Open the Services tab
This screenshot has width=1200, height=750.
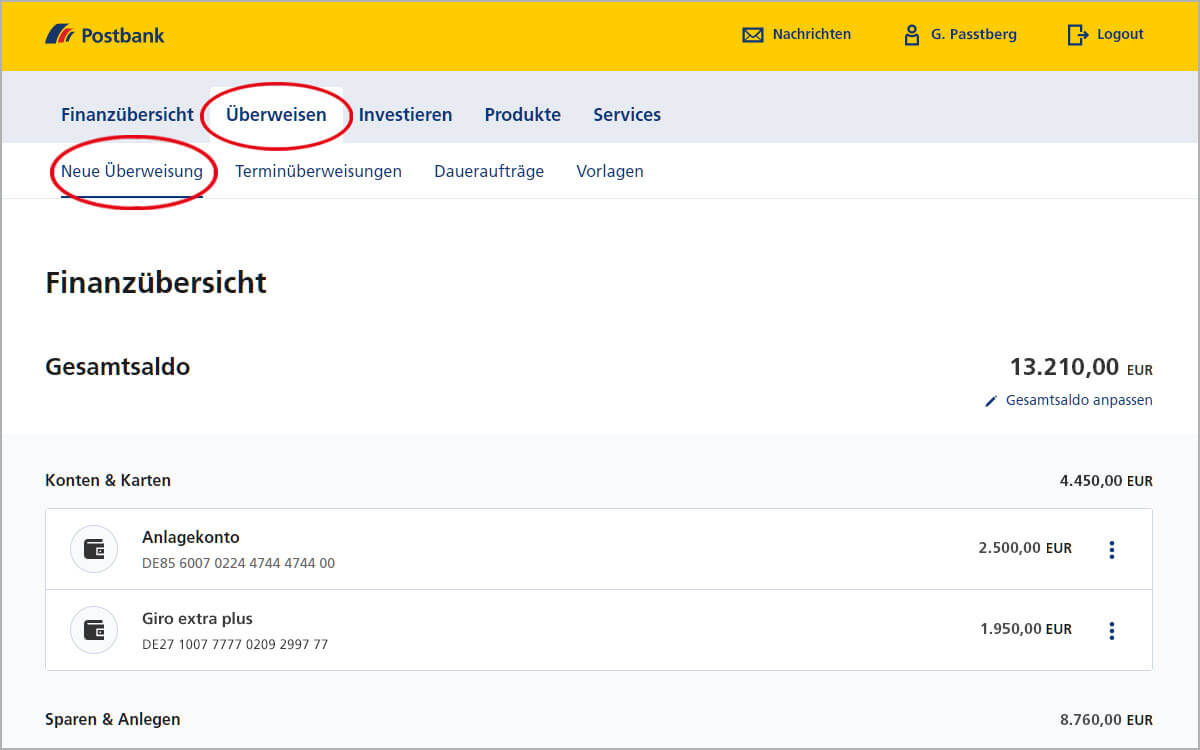pos(627,115)
